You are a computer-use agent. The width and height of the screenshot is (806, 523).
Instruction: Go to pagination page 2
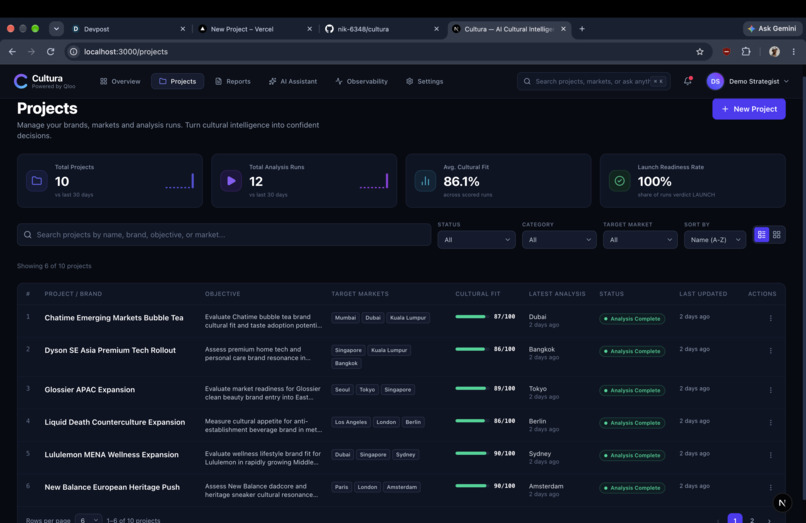pyautogui.click(x=752, y=520)
